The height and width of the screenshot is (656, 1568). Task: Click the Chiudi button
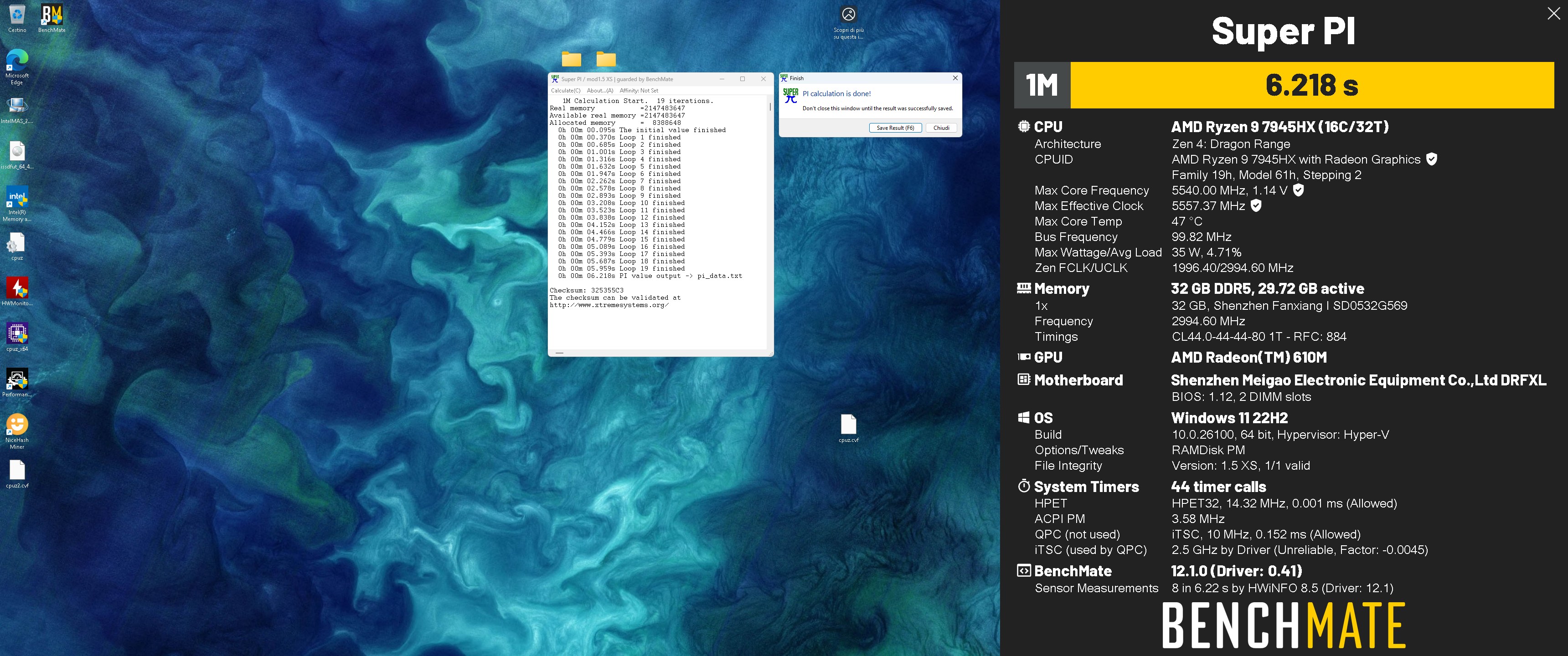click(x=941, y=128)
